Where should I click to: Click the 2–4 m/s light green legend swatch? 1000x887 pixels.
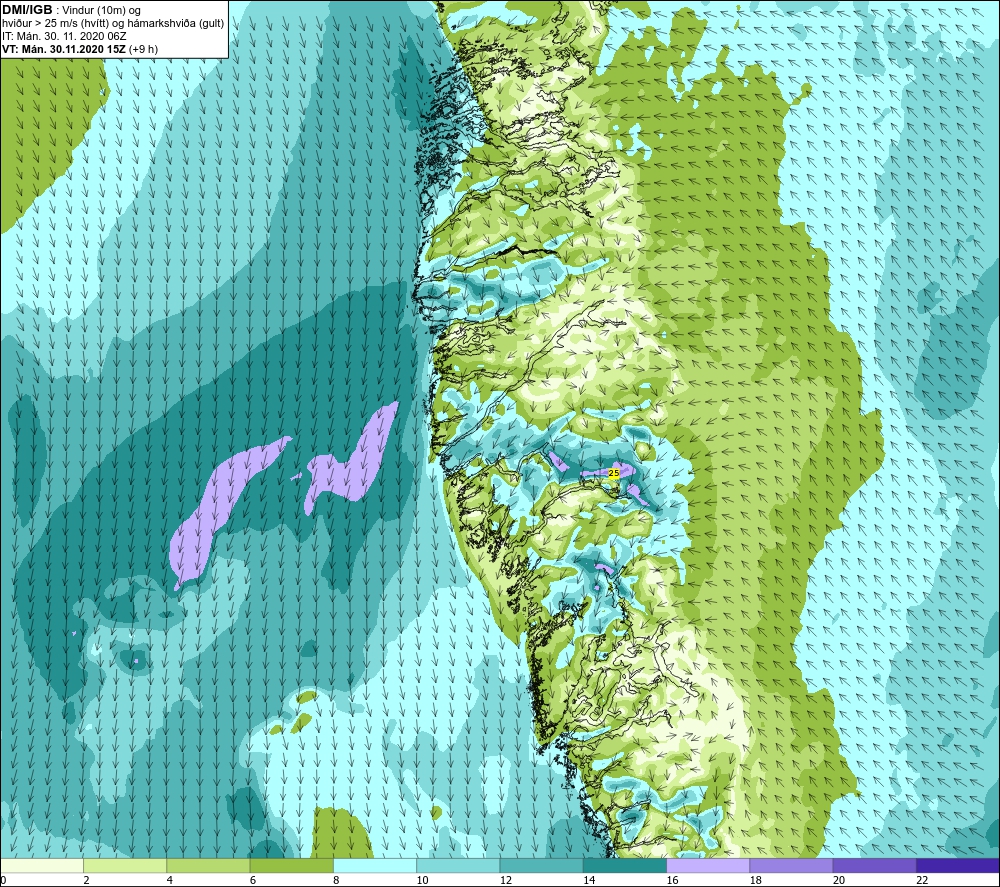pos(125,865)
